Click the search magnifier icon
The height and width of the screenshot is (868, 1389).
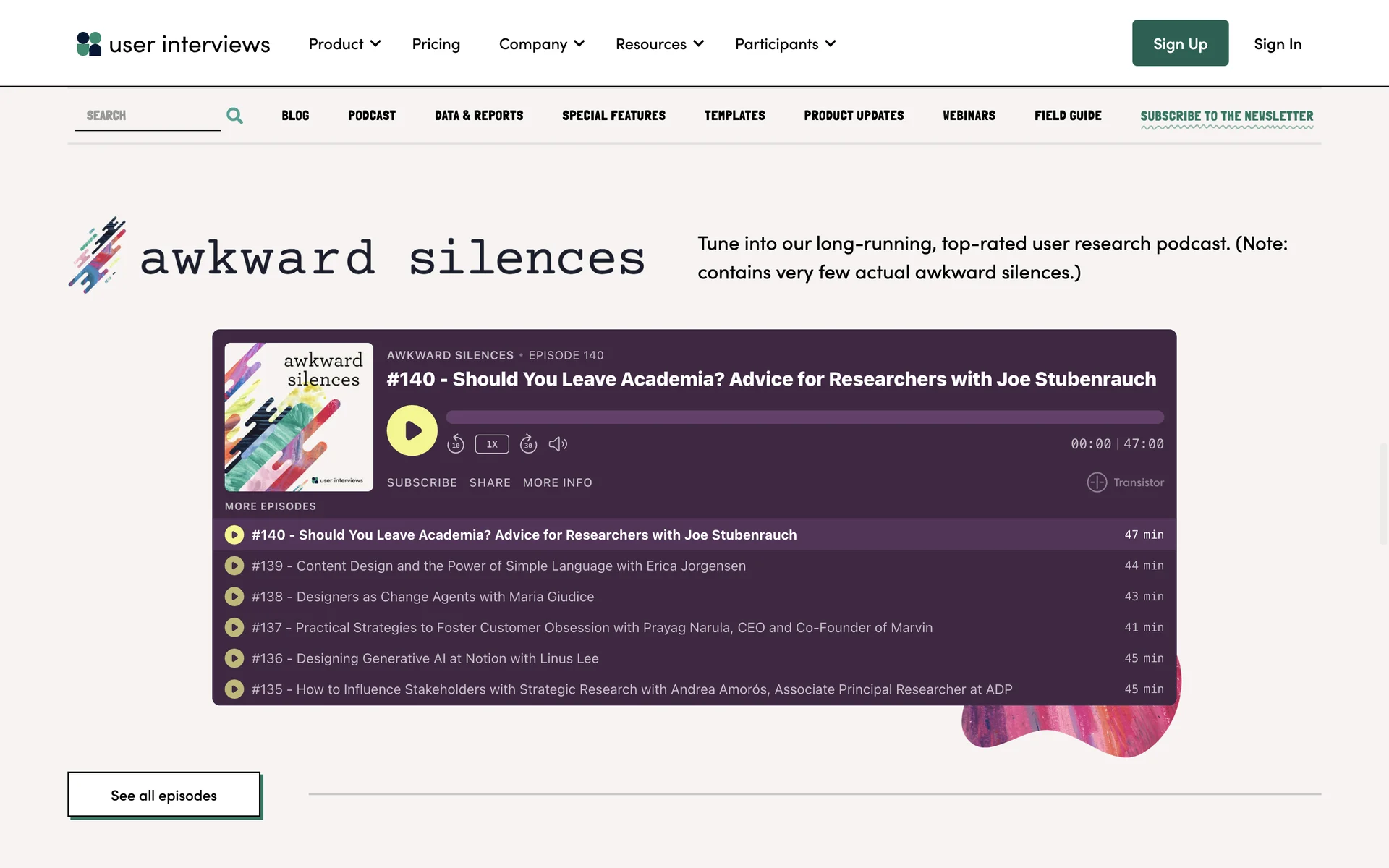pyautogui.click(x=234, y=116)
